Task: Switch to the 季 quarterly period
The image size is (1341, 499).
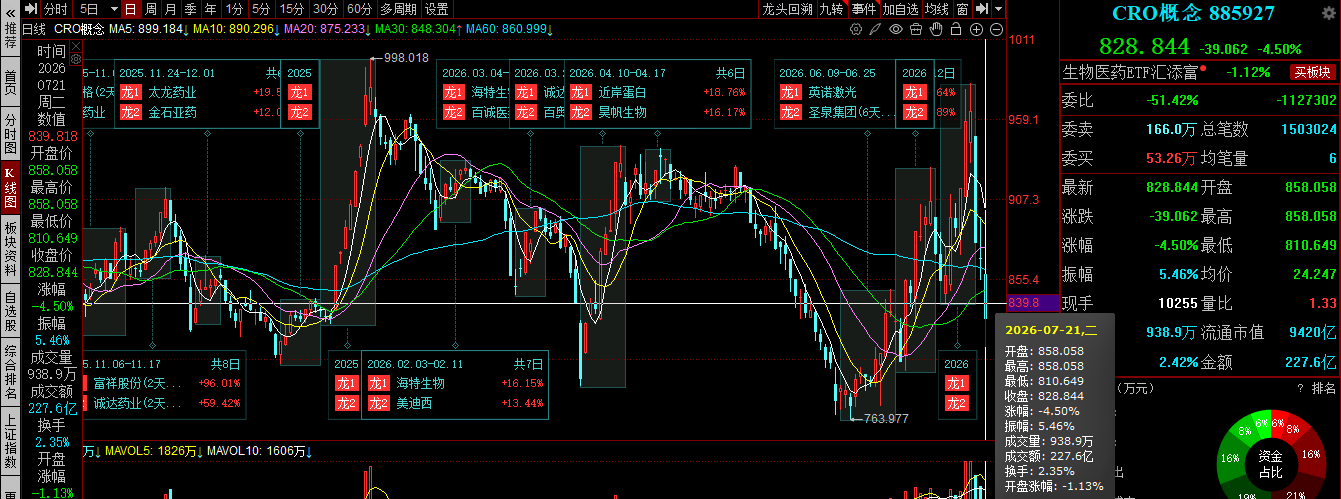Action: point(190,9)
